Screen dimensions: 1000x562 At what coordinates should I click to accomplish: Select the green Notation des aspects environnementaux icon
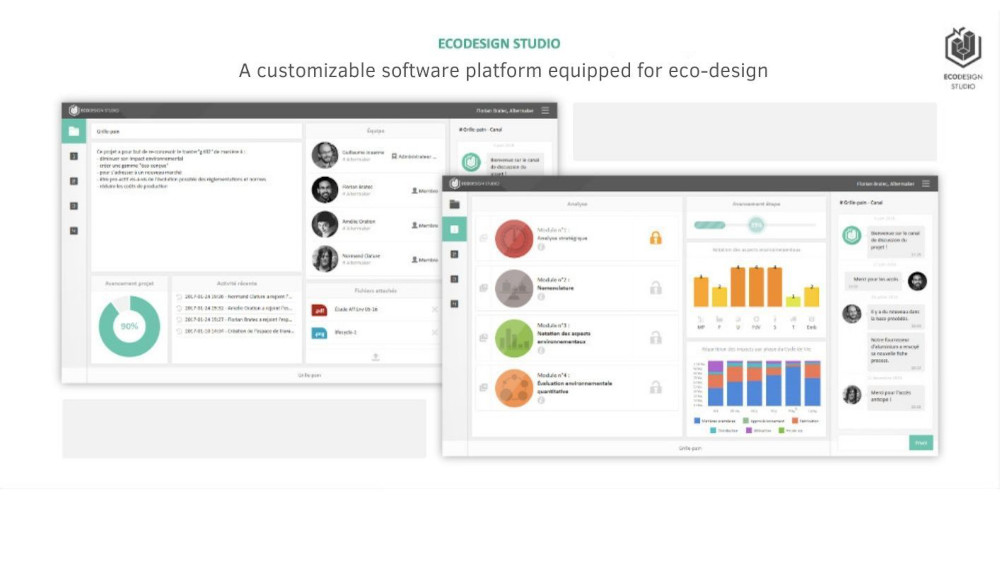[x=514, y=337]
